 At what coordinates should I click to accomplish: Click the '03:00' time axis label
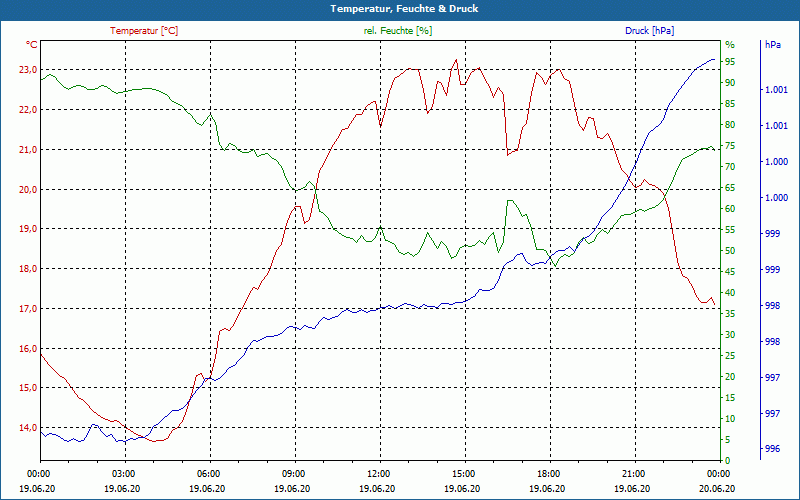122,474
